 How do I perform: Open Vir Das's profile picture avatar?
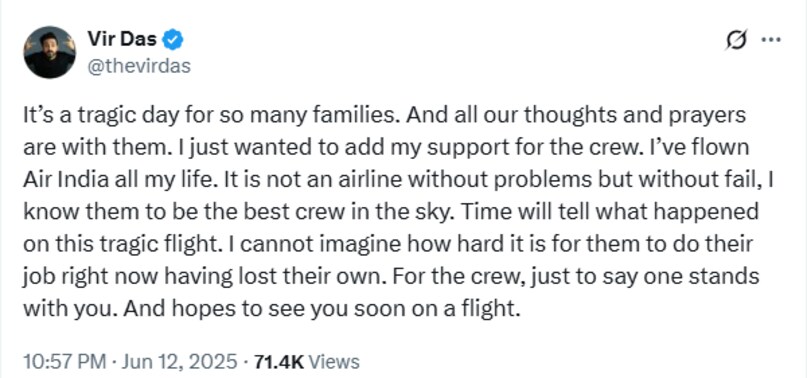tap(49, 52)
